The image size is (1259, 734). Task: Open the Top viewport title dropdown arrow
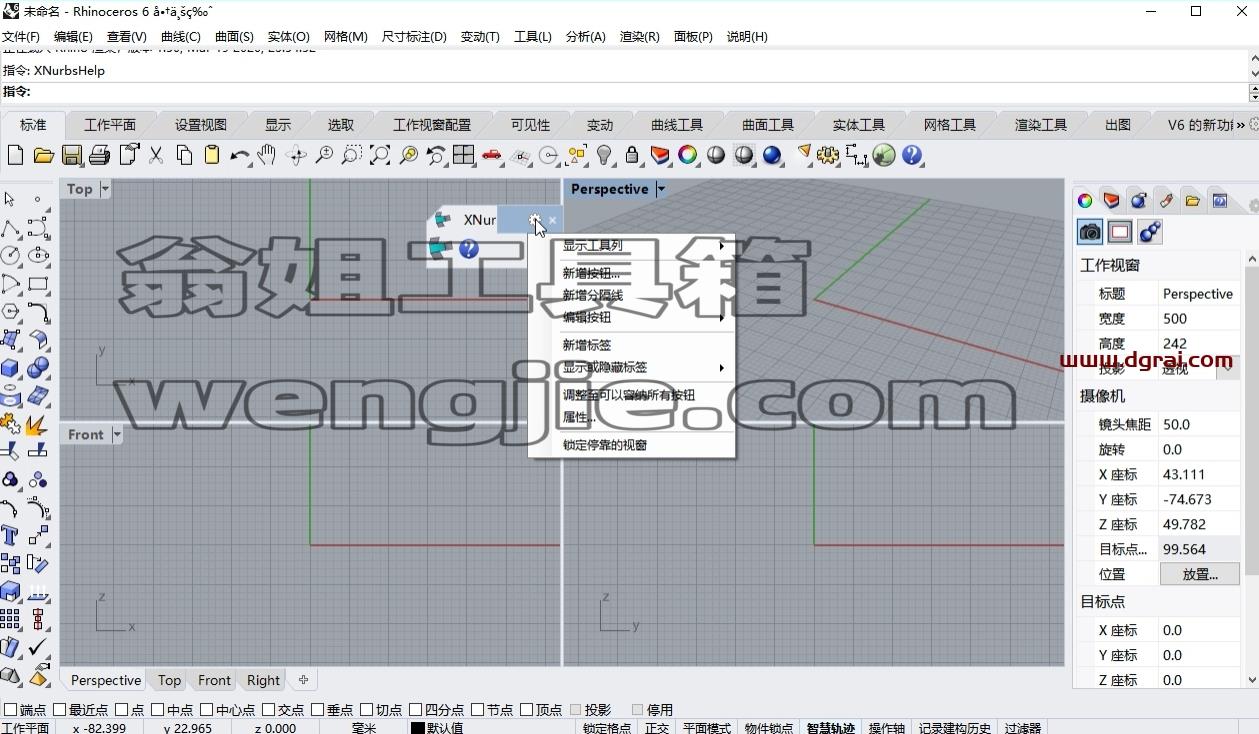click(105, 189)
